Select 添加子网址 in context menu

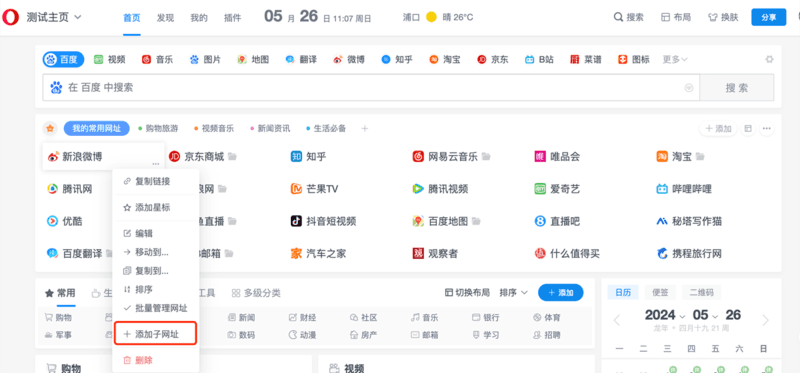tap(155, 334)
